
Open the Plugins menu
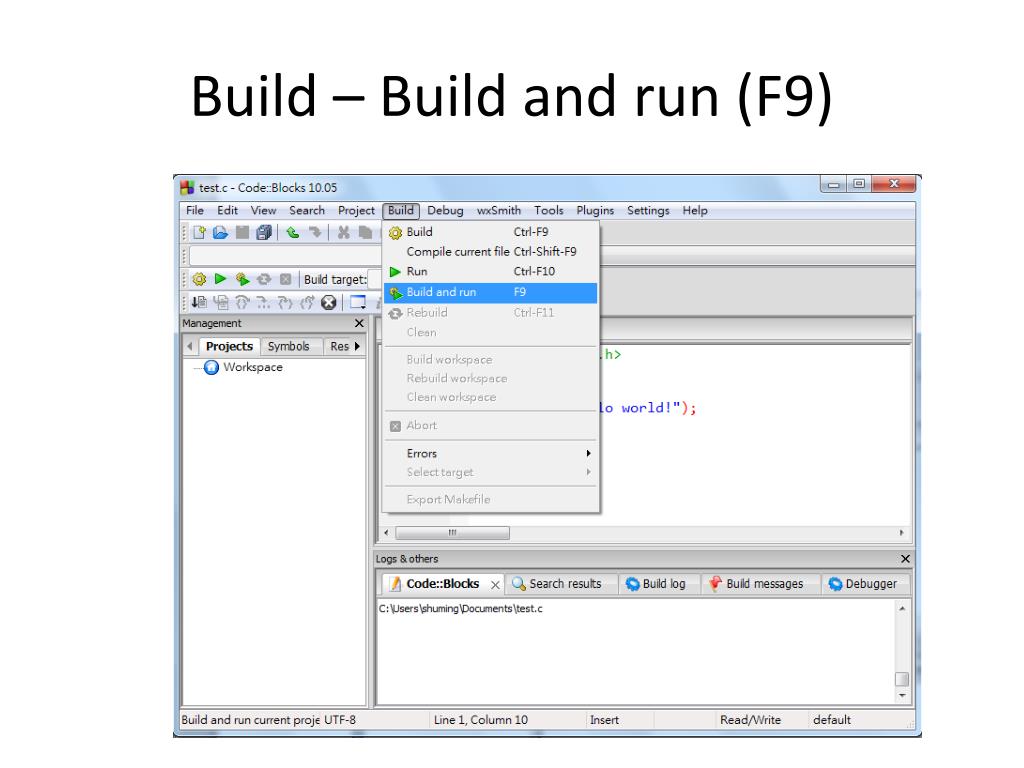(x=595, y=210)
